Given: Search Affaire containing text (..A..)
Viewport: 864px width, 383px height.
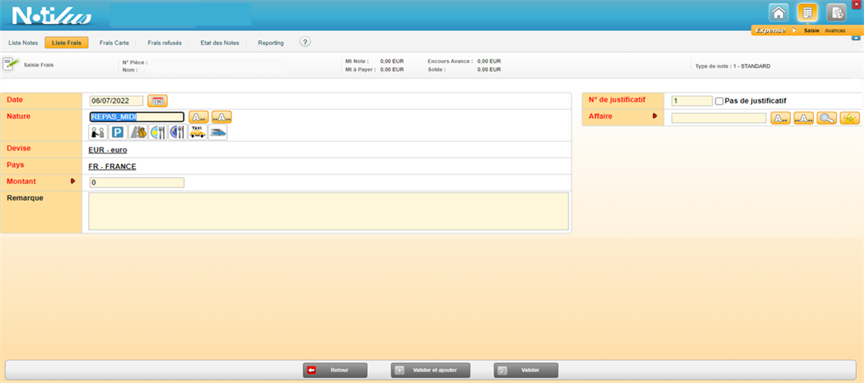Looking at the screenshot, I should (x=803, y=118).
